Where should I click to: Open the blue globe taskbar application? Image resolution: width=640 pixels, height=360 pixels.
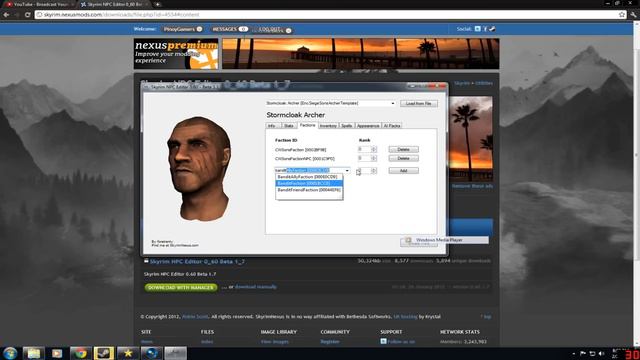(151, 353)
